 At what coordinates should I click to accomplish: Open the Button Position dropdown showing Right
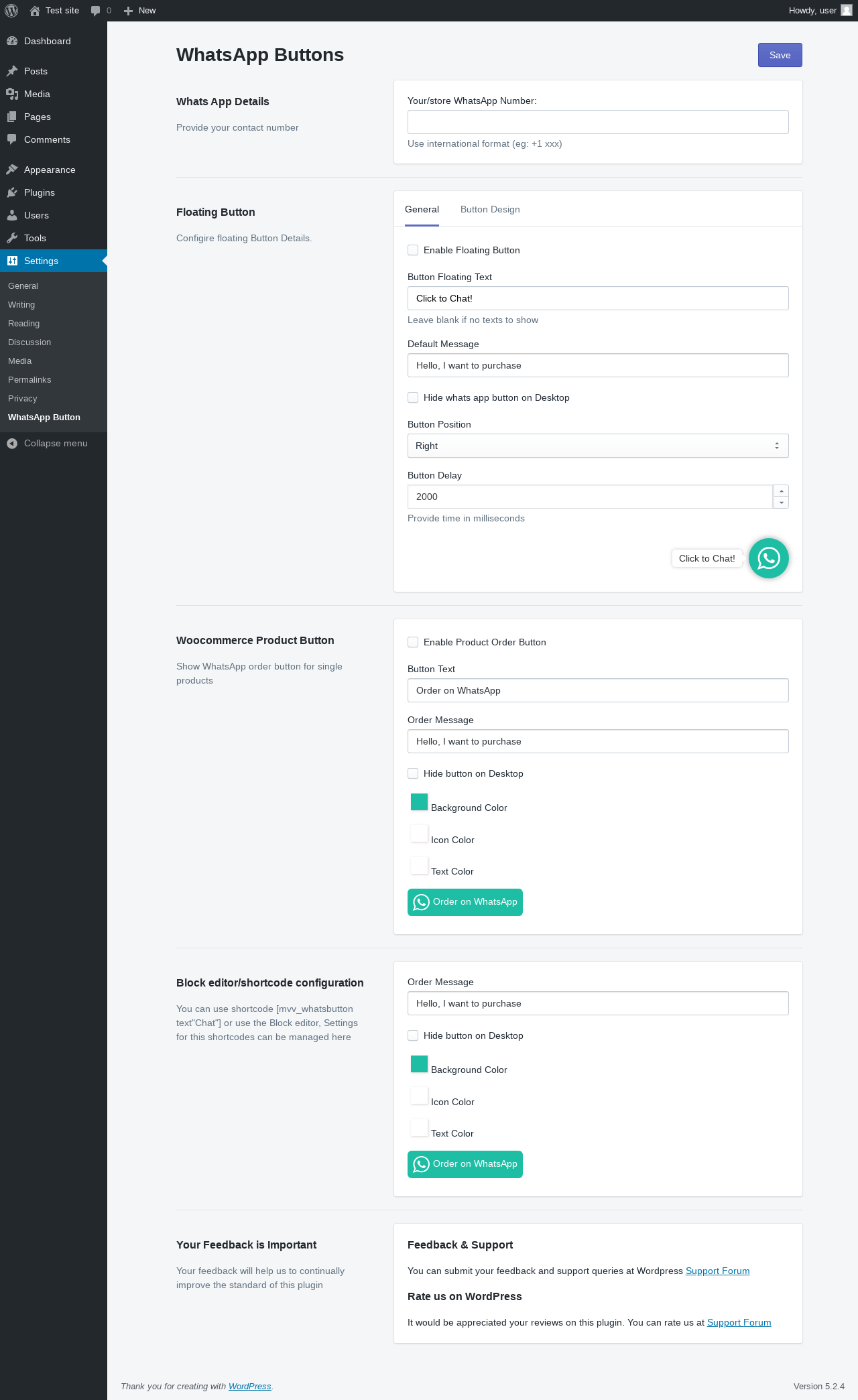click(x=598, y=446)
